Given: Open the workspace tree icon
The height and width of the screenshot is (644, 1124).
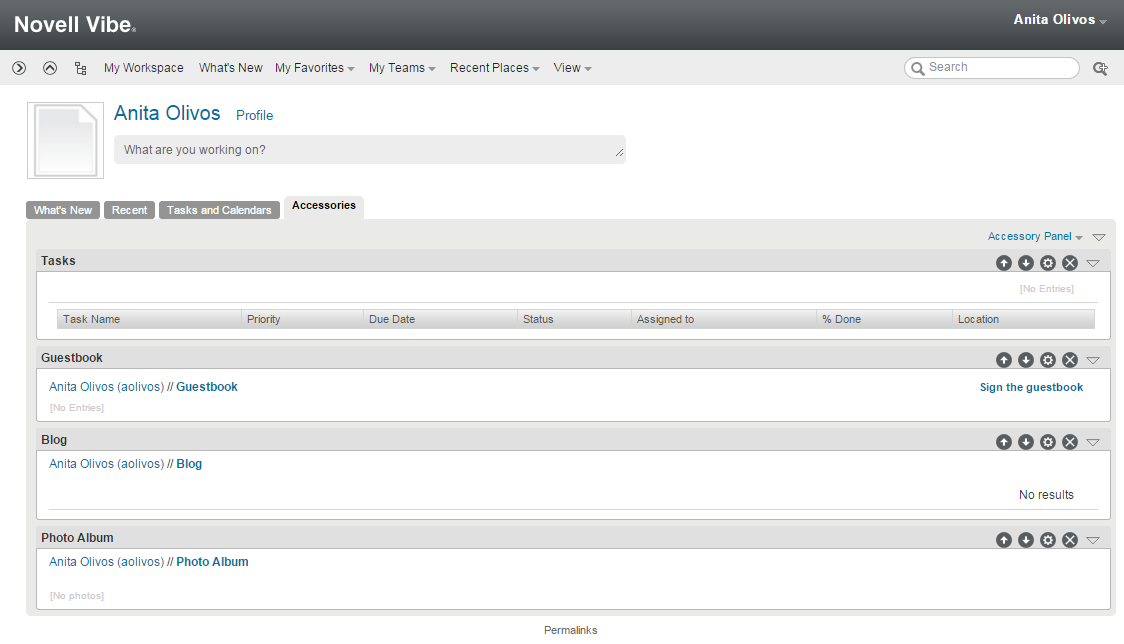Looking at the screenshot, I should point(80,68).
